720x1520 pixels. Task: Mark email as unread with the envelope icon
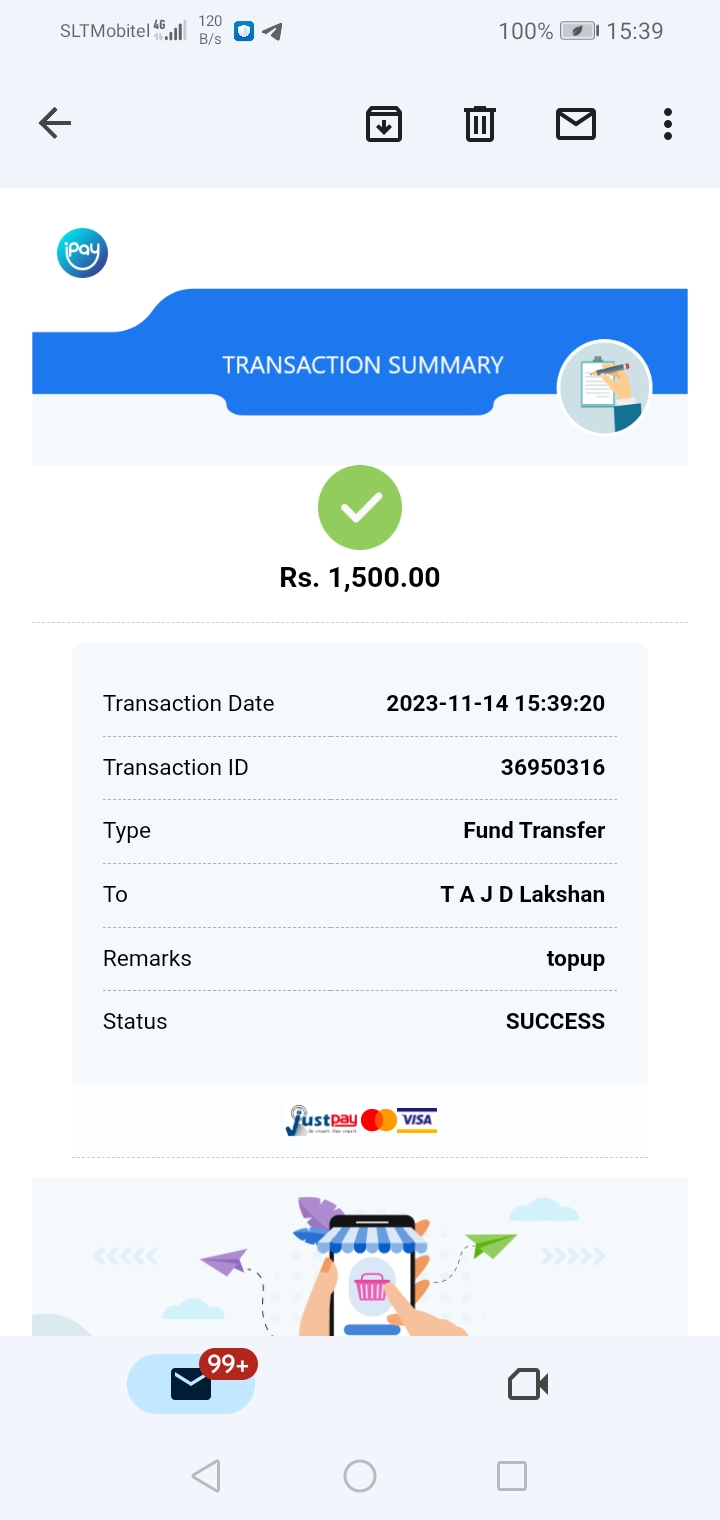point(576,124)
